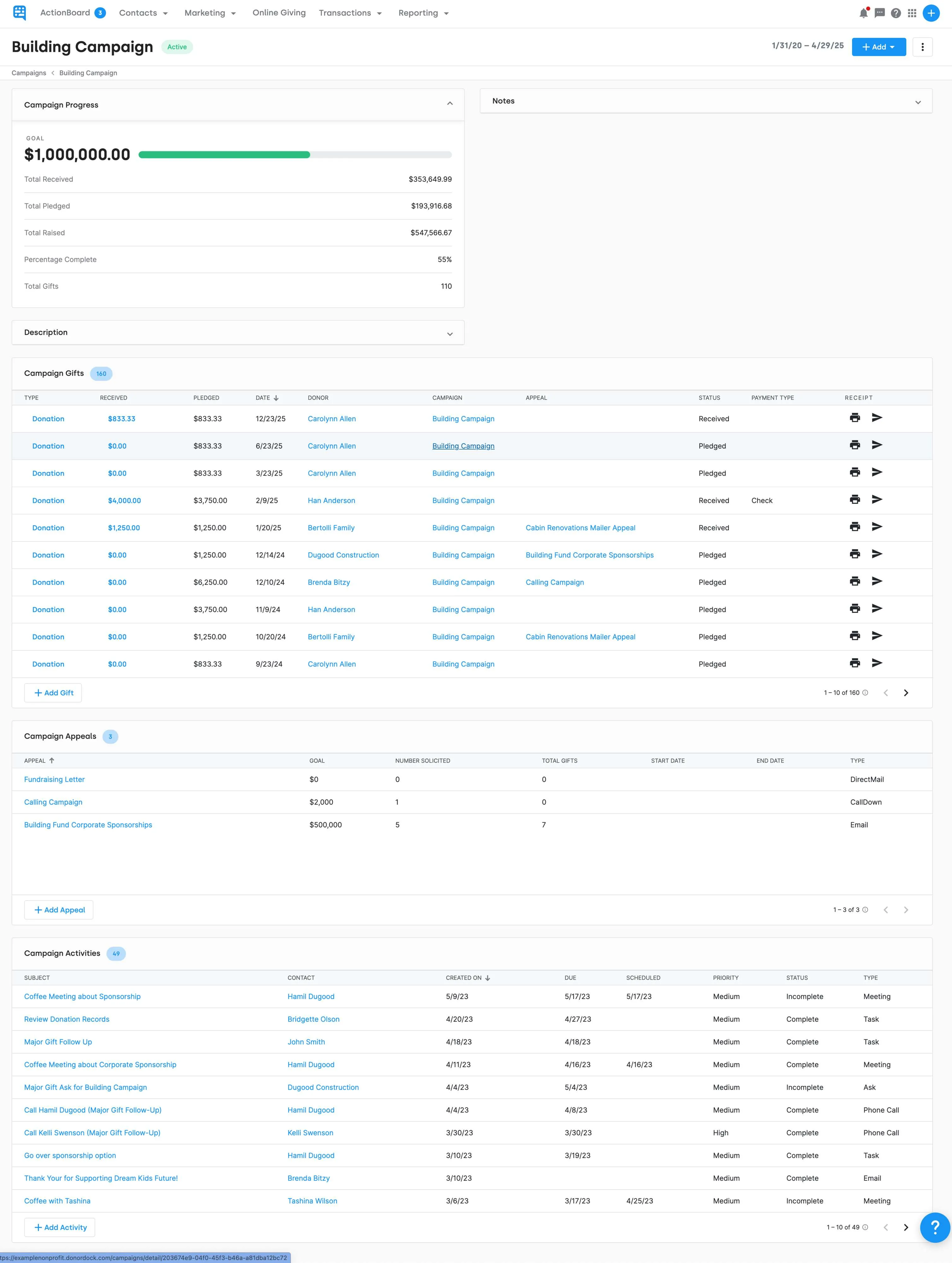Open the Marketing dropdown menu

click(209, 13)
